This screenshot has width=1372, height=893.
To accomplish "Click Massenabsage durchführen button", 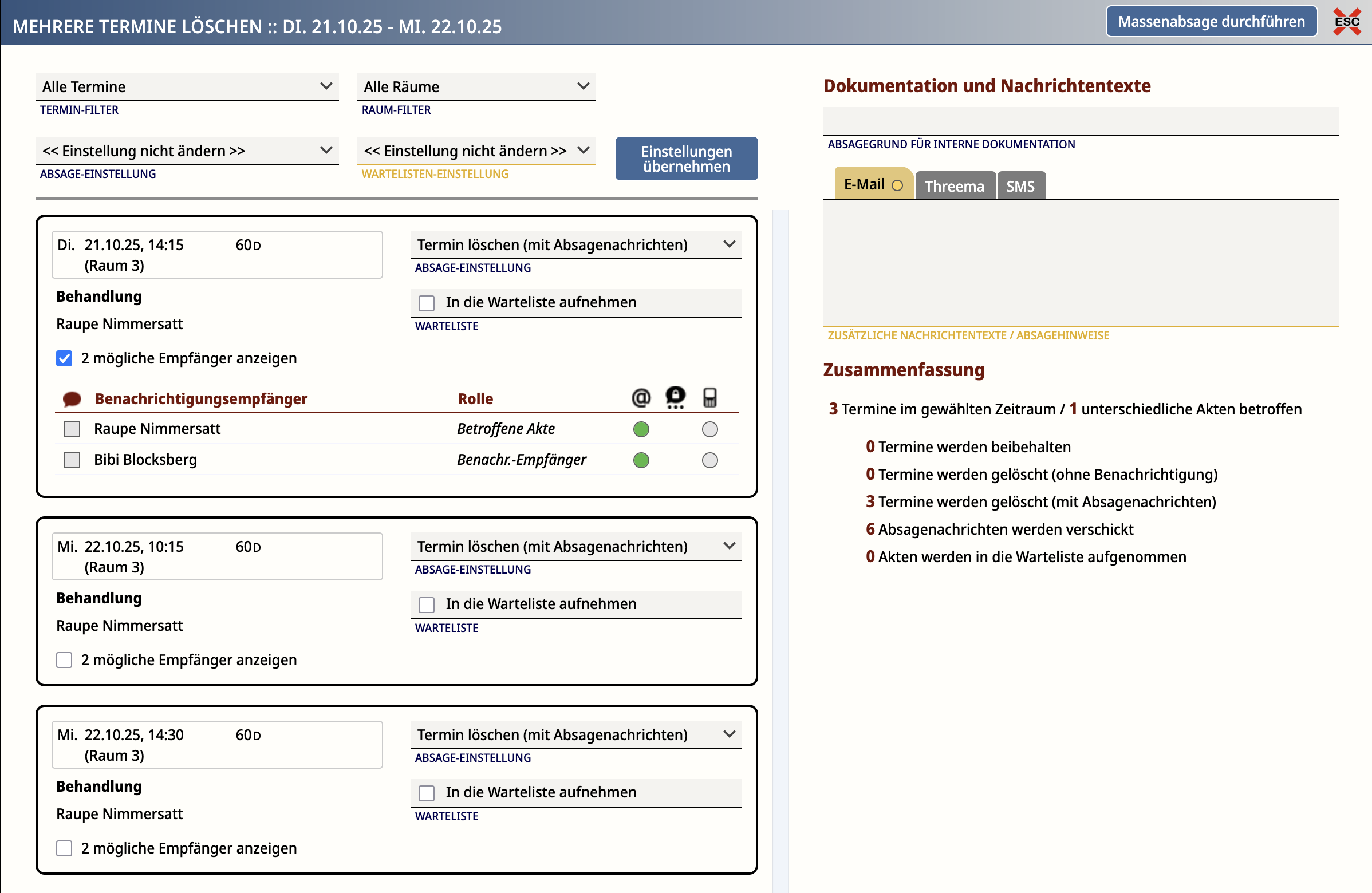I will click(x=1211, y=22).
